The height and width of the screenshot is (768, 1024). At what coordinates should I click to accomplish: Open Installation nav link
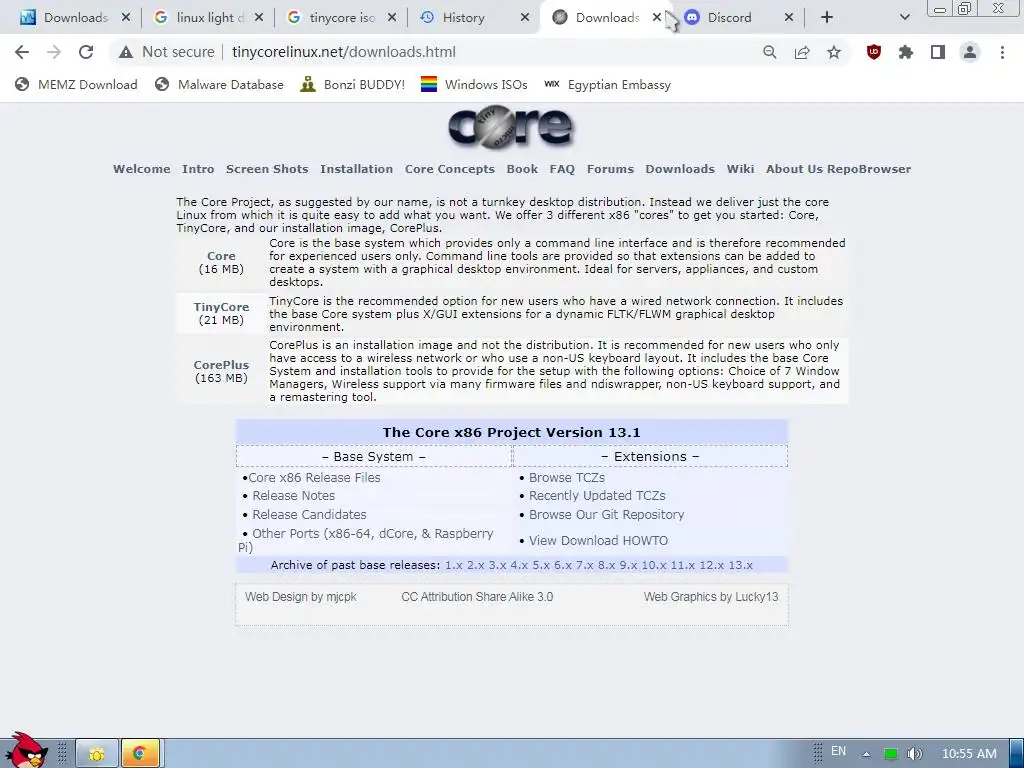(x=357, y=168)
